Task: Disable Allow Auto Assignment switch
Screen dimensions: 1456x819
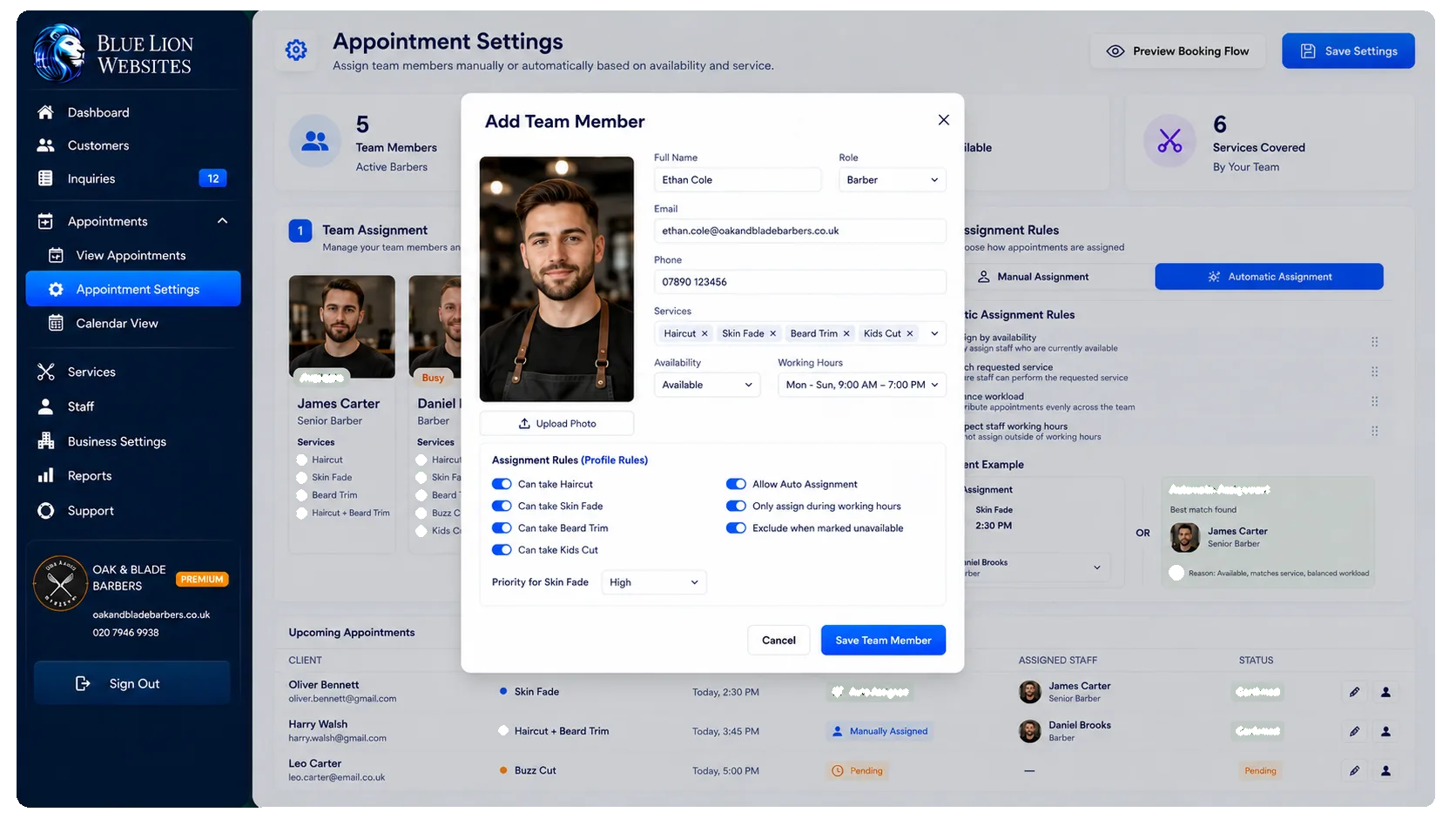Action: tap(736, 484)
